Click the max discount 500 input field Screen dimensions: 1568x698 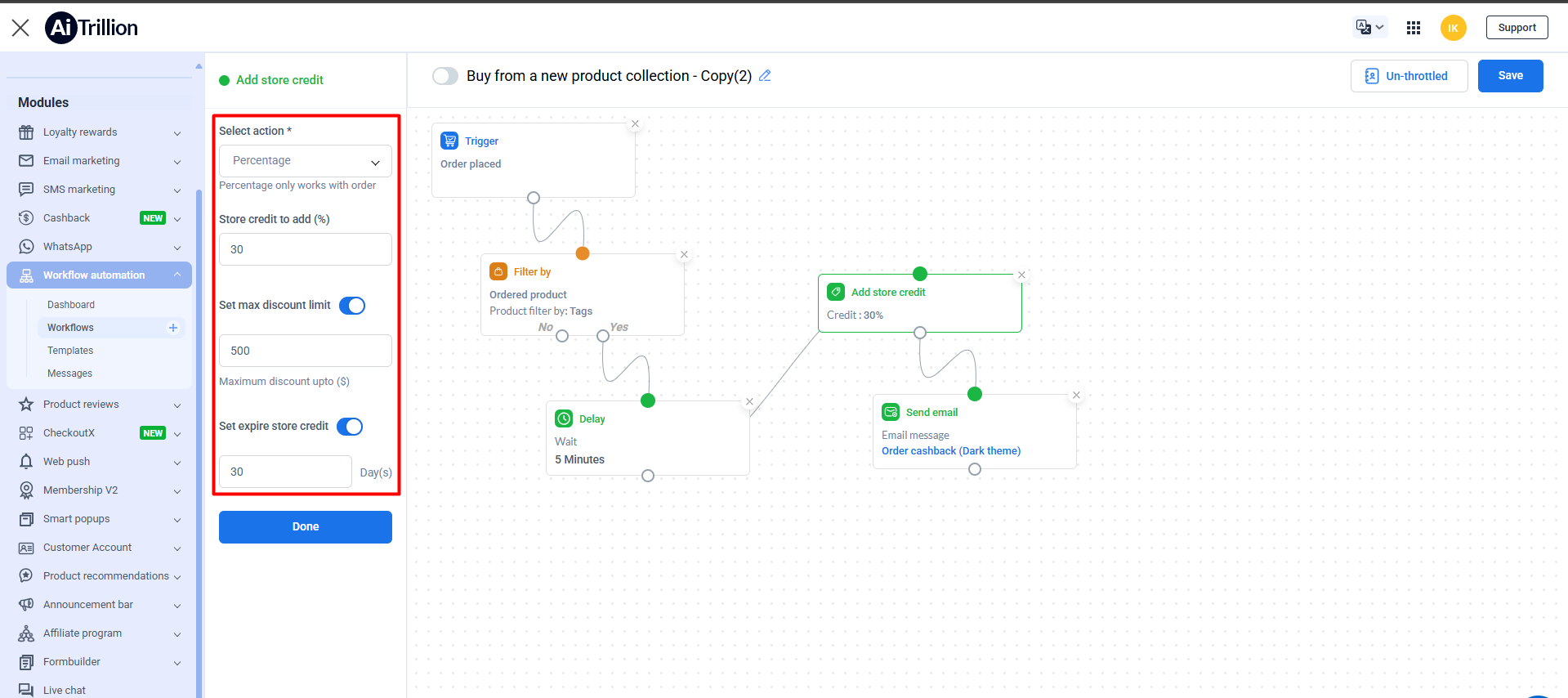[306, 351]
